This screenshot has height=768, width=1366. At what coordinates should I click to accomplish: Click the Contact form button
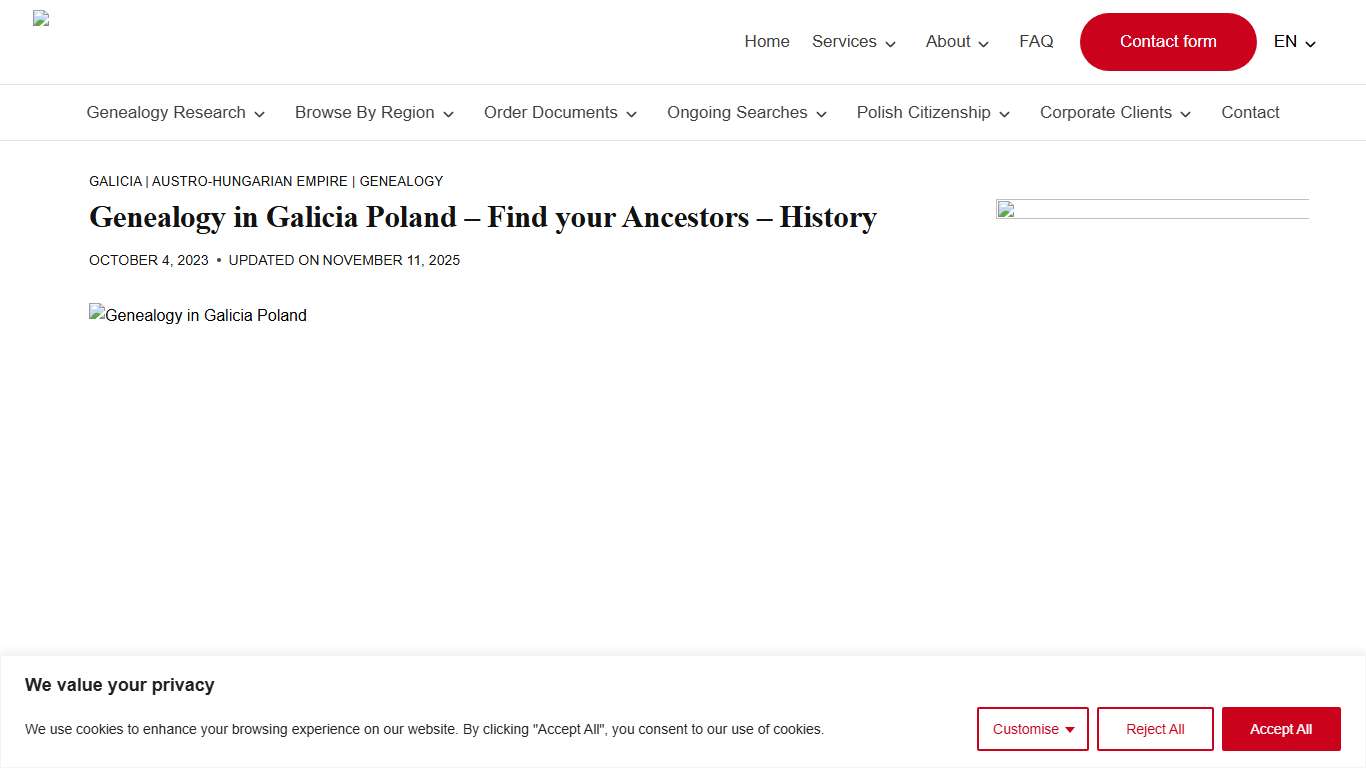point(1167,41)
